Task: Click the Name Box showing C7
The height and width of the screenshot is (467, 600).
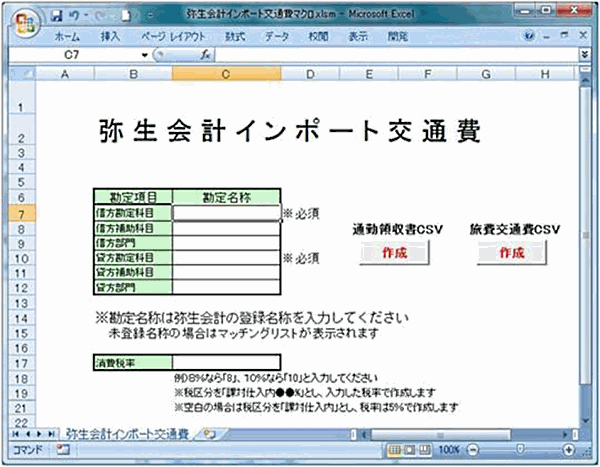Action: 75,55
